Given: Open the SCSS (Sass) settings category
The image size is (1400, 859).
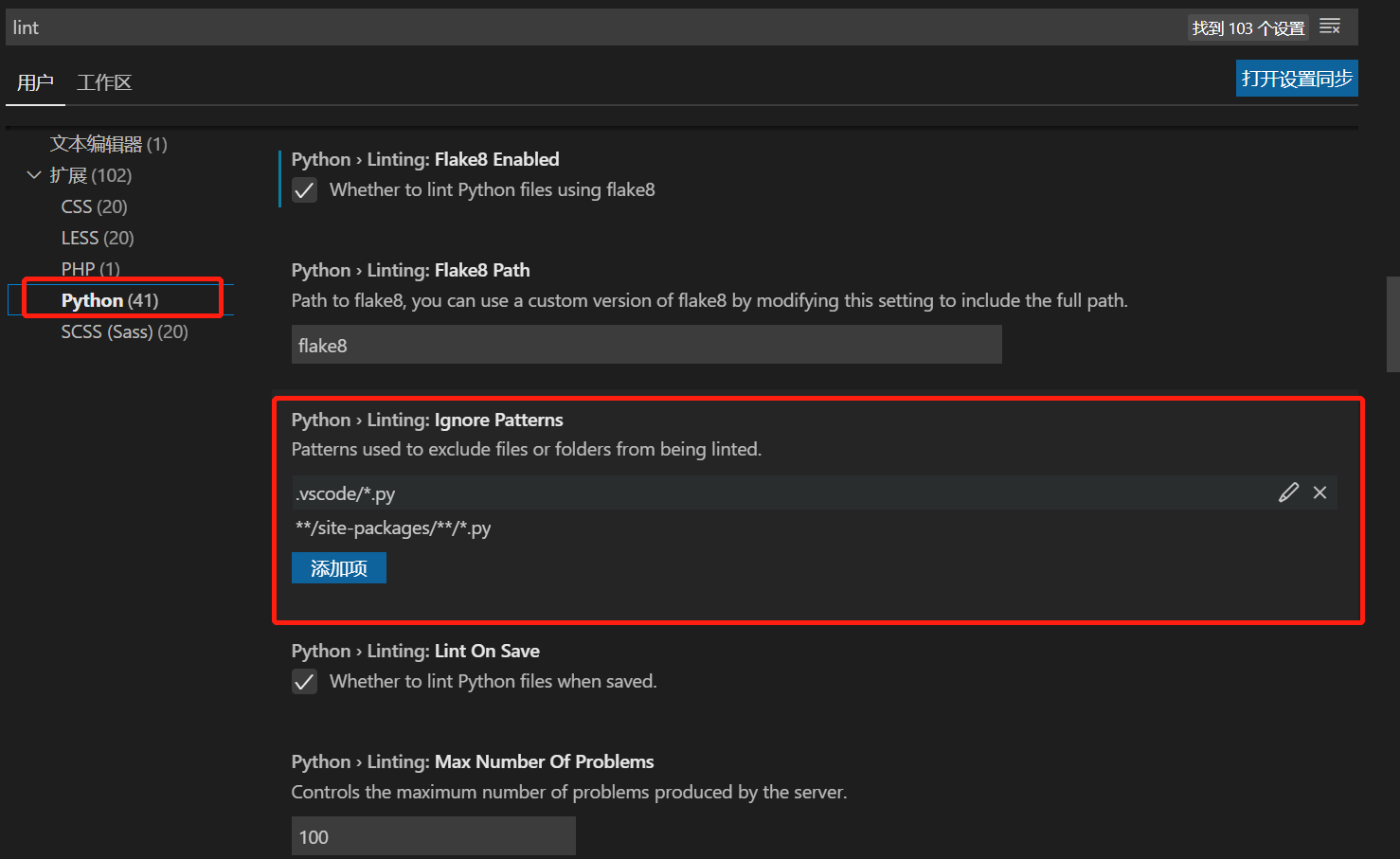Looking at the screenshot, I should 124,331.
